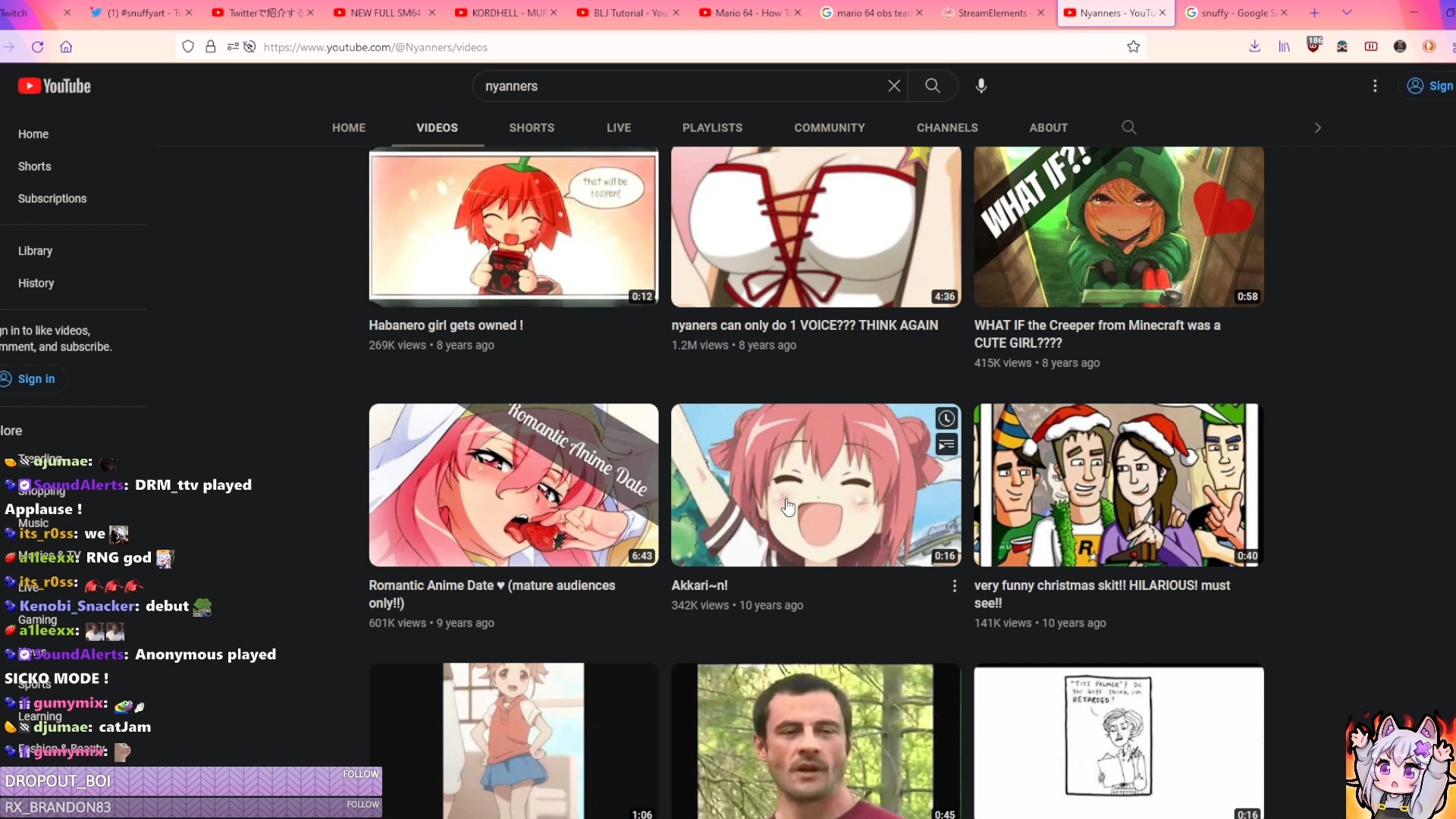The width and height of the screenshot is (1456, 819).
Task: Click the microphone voice search icon
Action: (x=981, y=86)
